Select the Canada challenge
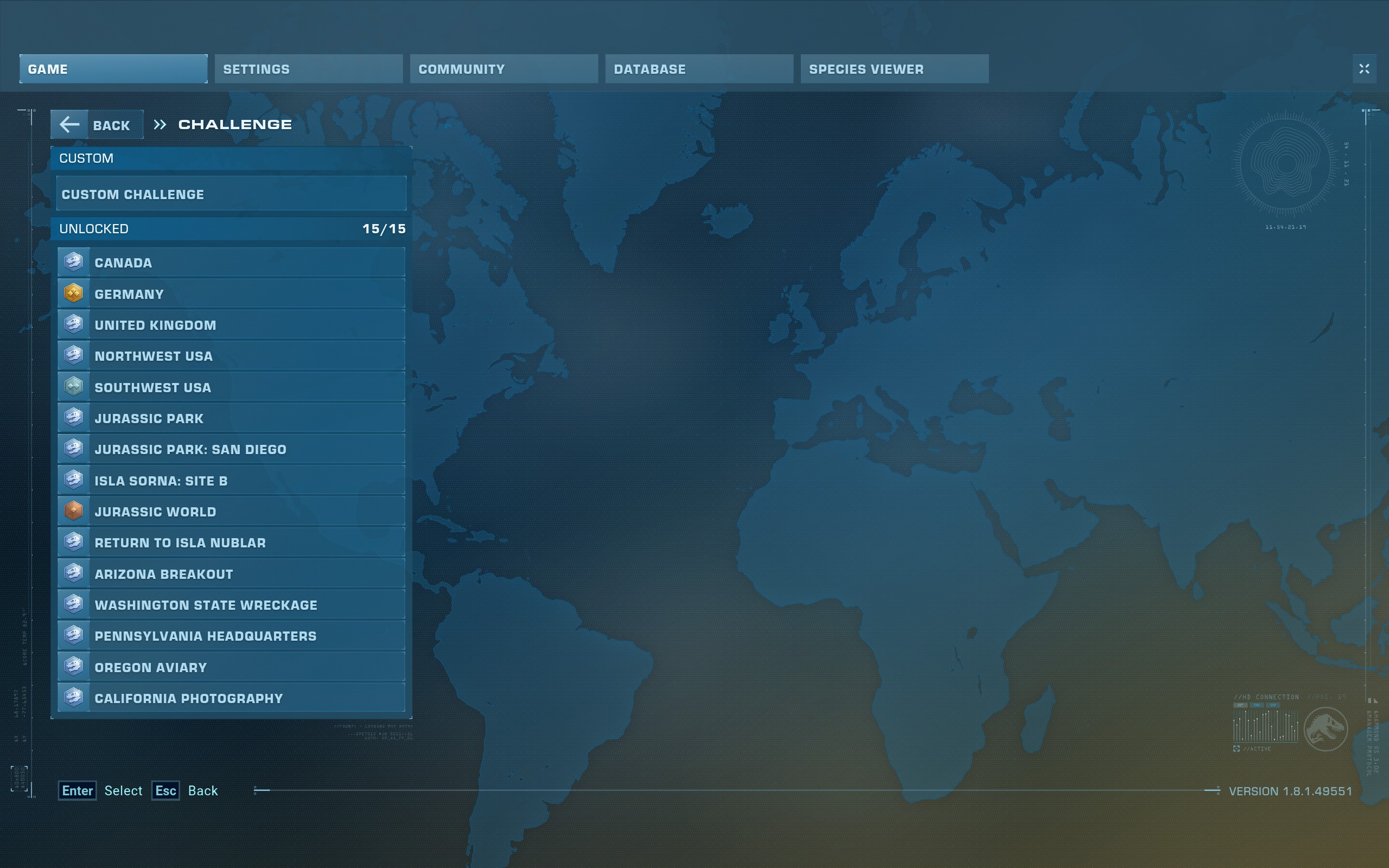This screenshot has height=868, width=1389. (231, 263)
